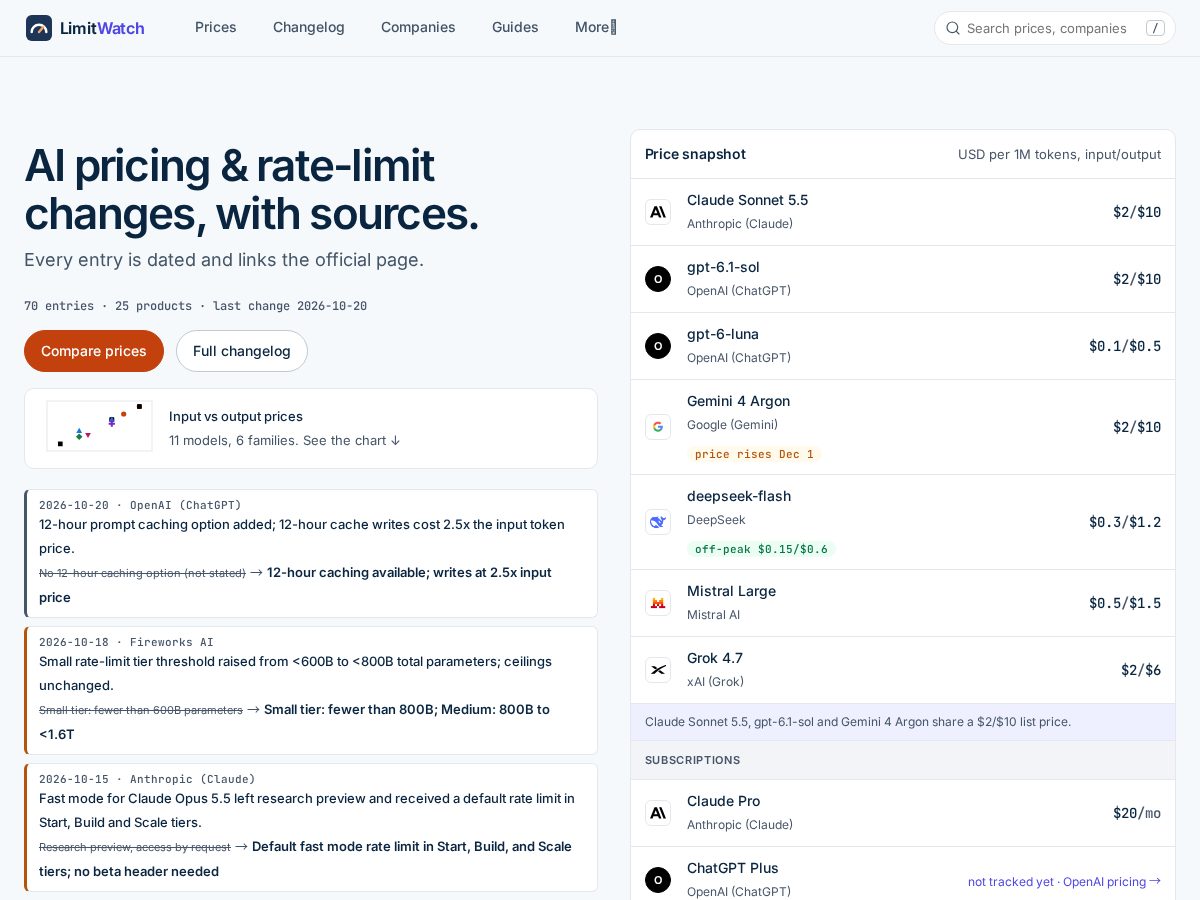
Task: Click the ChatGPT Plus subscription name
Action: 733,868
